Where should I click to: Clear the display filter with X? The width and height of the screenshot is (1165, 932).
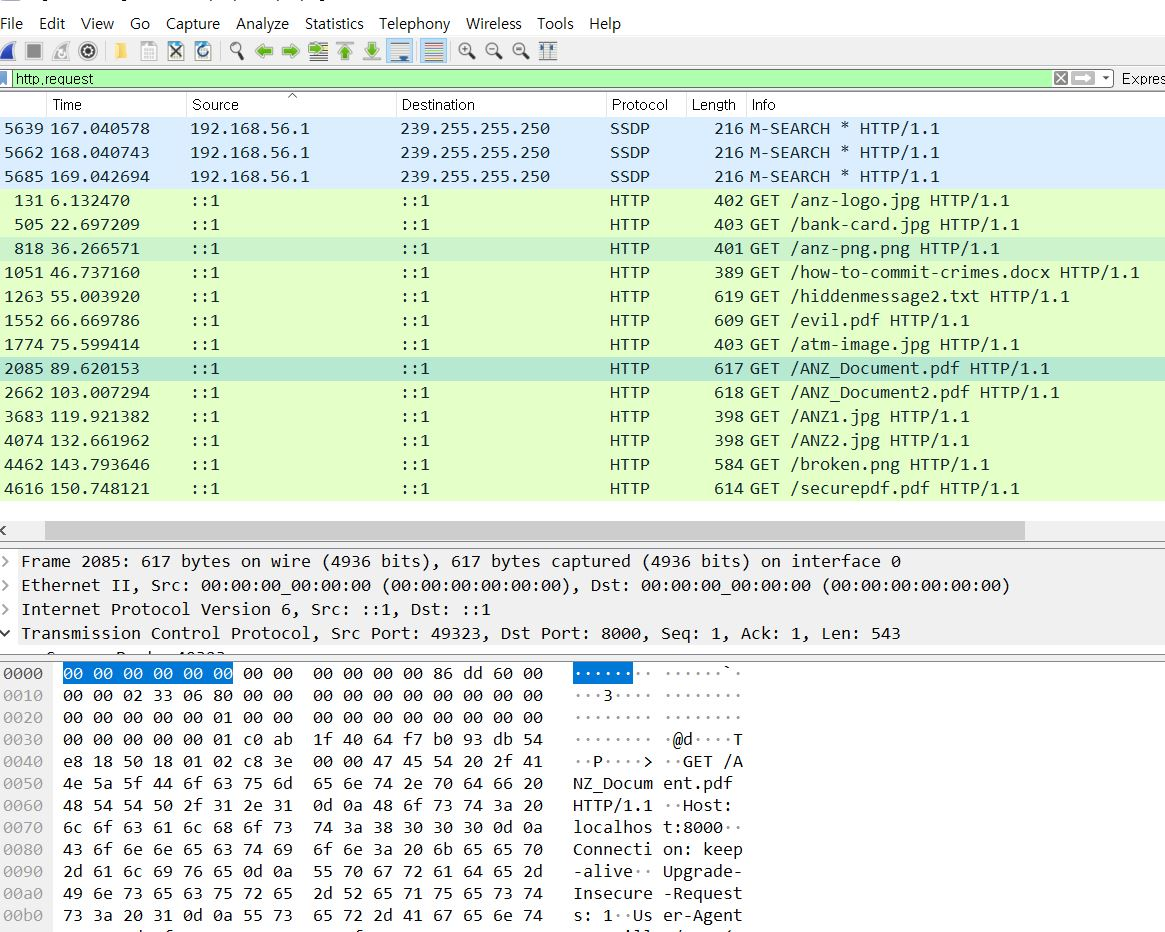click(1061, 79)
